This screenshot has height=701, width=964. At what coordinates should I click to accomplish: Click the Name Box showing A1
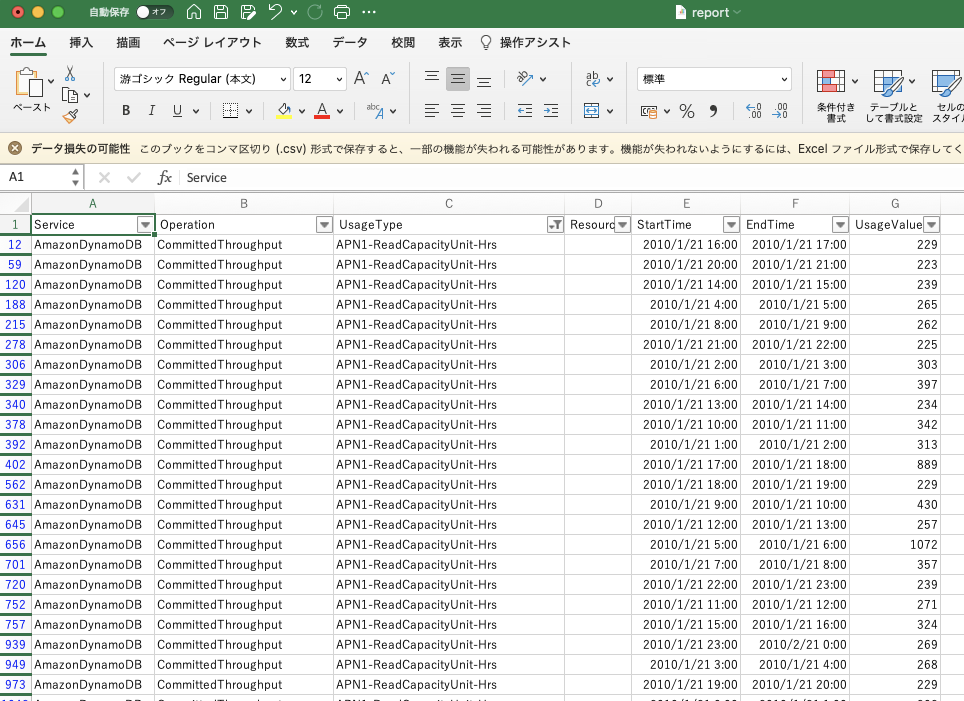click(x=36, y=177)
